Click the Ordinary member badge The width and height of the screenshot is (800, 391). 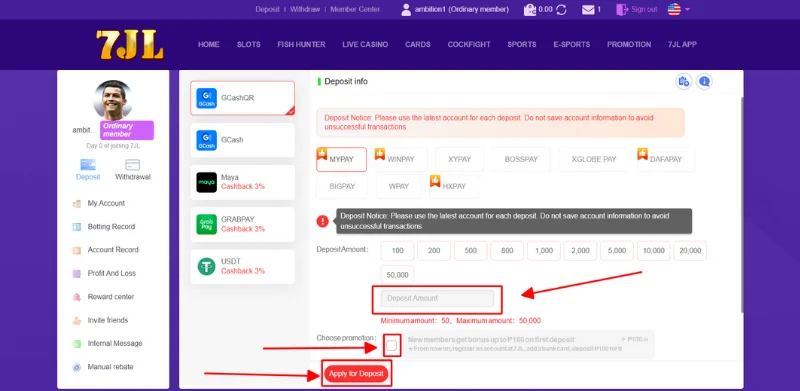127,130
